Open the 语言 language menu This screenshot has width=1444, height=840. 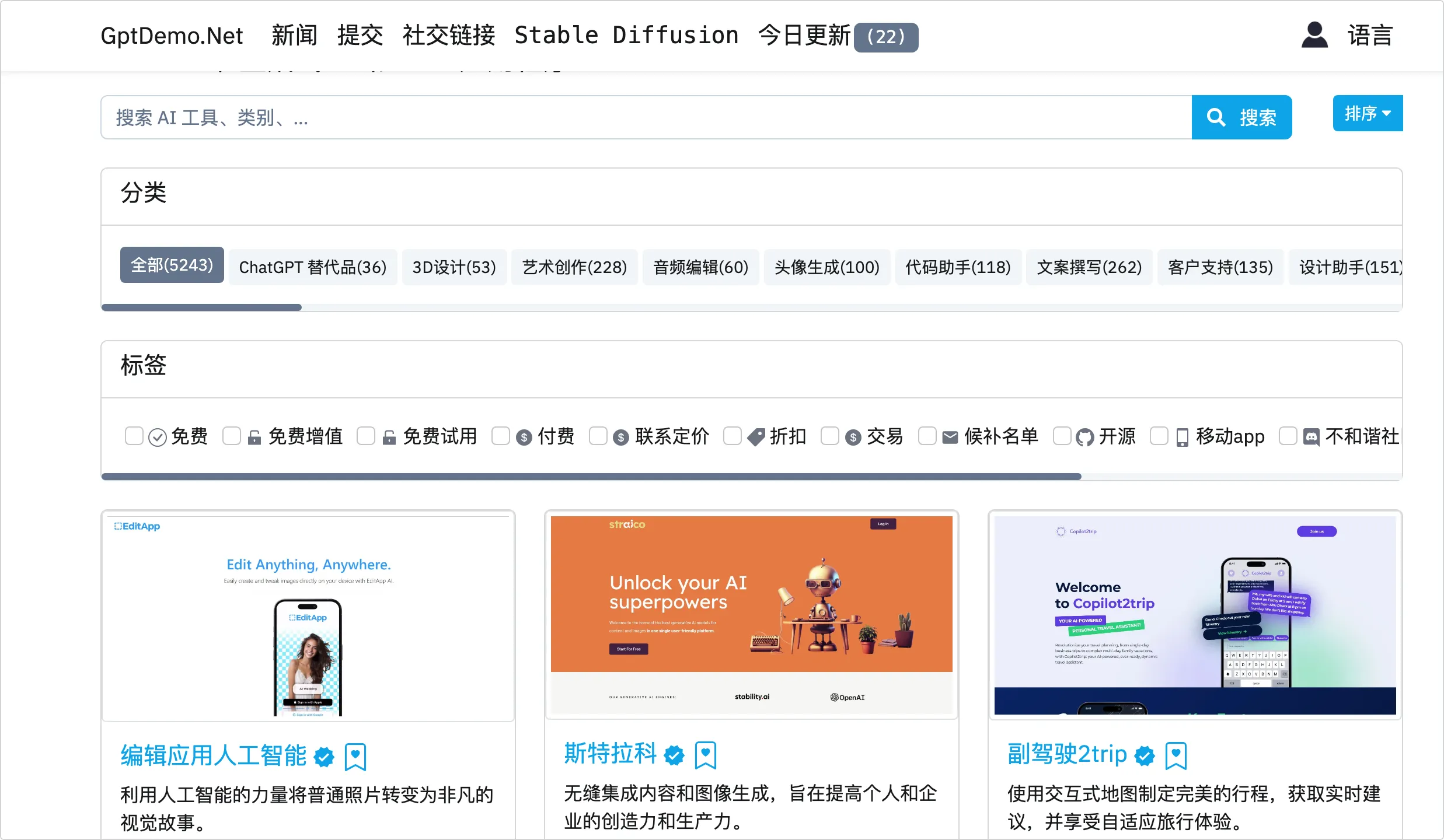1369,36
